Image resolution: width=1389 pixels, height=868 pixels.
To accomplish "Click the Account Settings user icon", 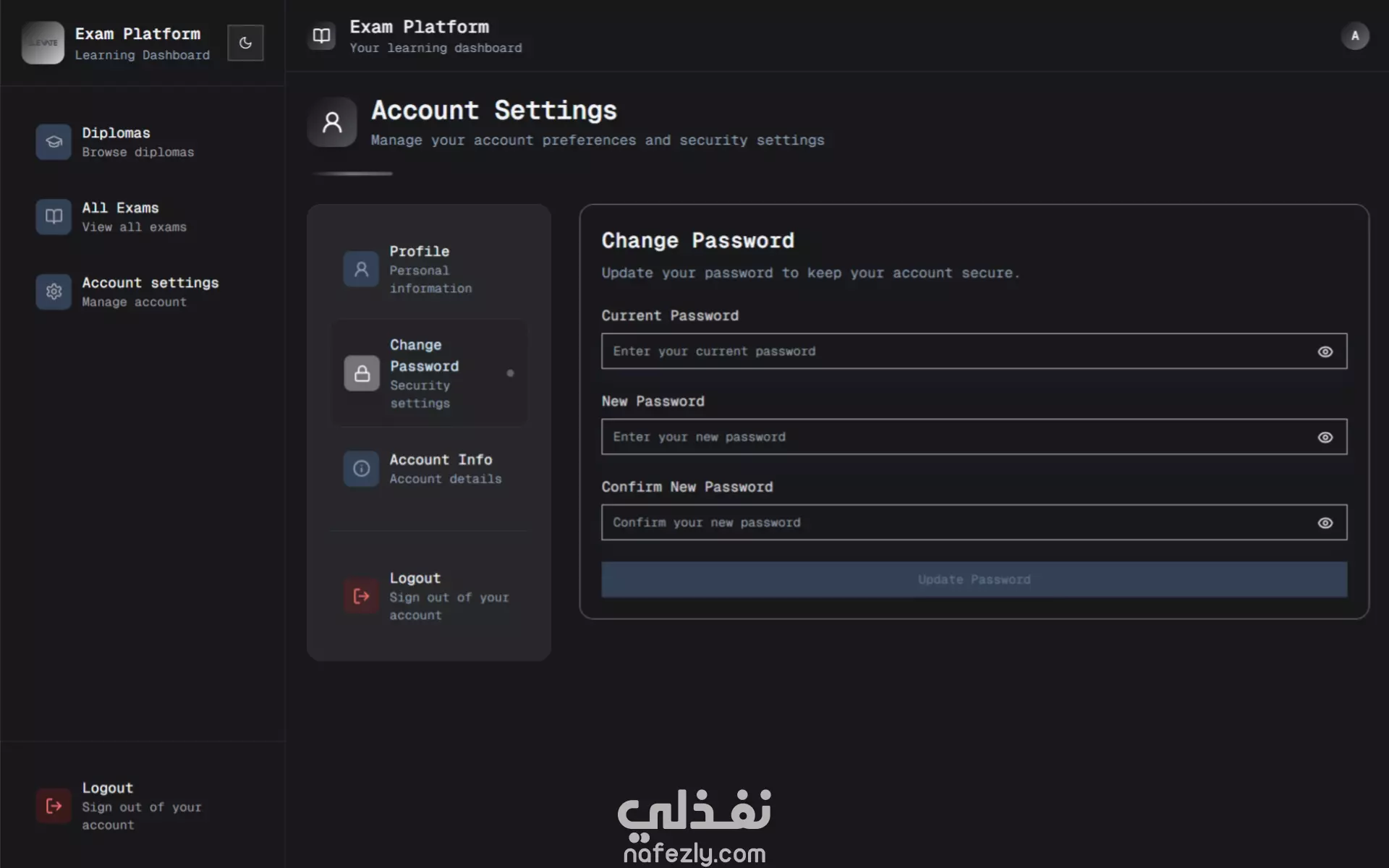I will 332,122.
